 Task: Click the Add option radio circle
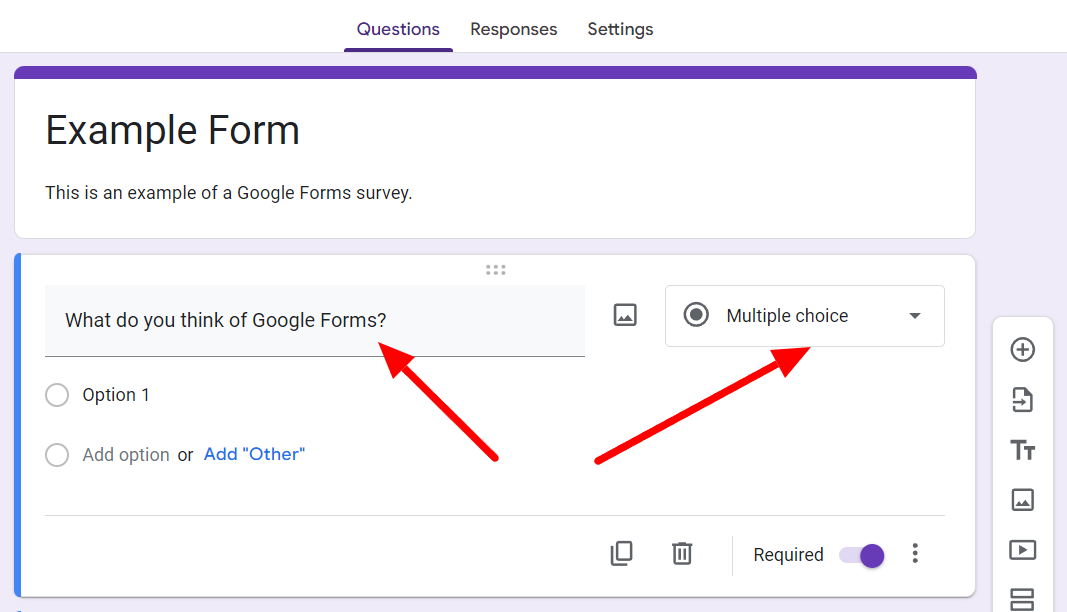pos(57,455)
